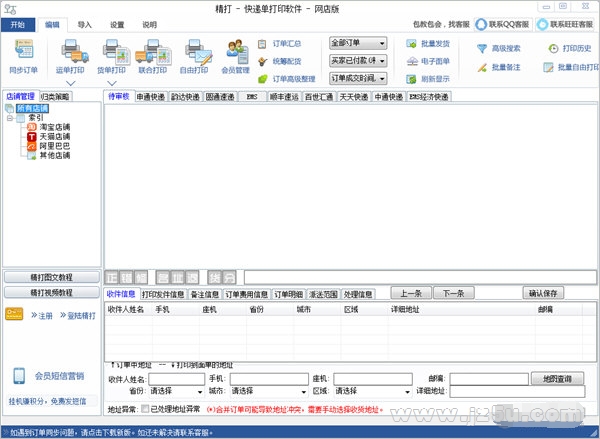Open 会员管理 member management
Screen dimensions: 600x439
click(x=236, y=54)
